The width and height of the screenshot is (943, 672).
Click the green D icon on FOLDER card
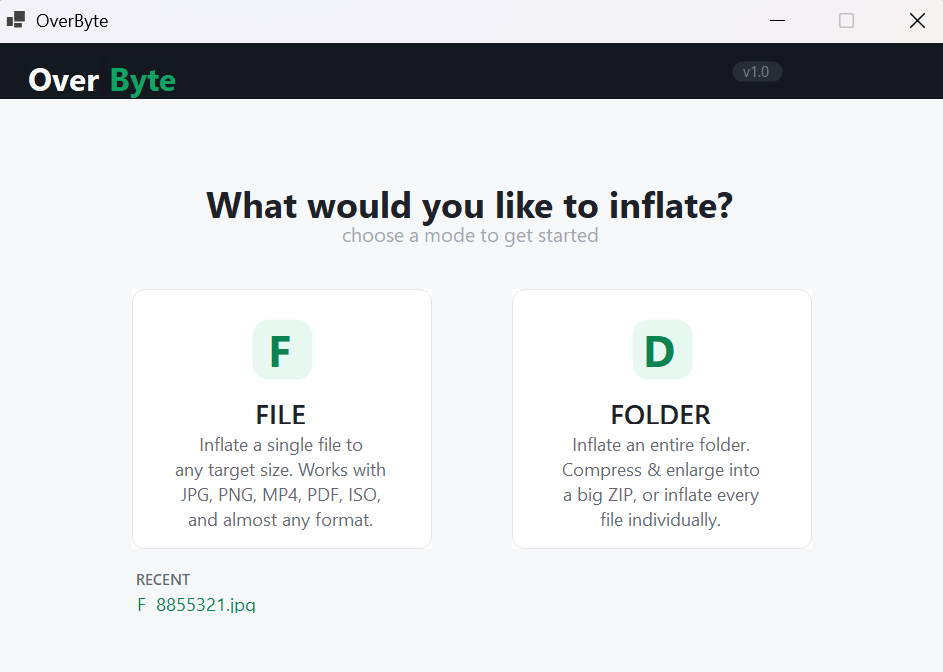662,350
